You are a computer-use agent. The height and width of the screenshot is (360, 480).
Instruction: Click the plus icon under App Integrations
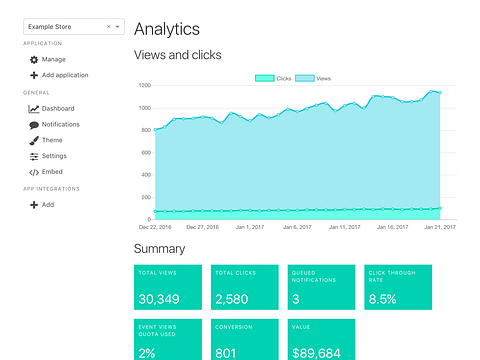click(x=34, y=205)
